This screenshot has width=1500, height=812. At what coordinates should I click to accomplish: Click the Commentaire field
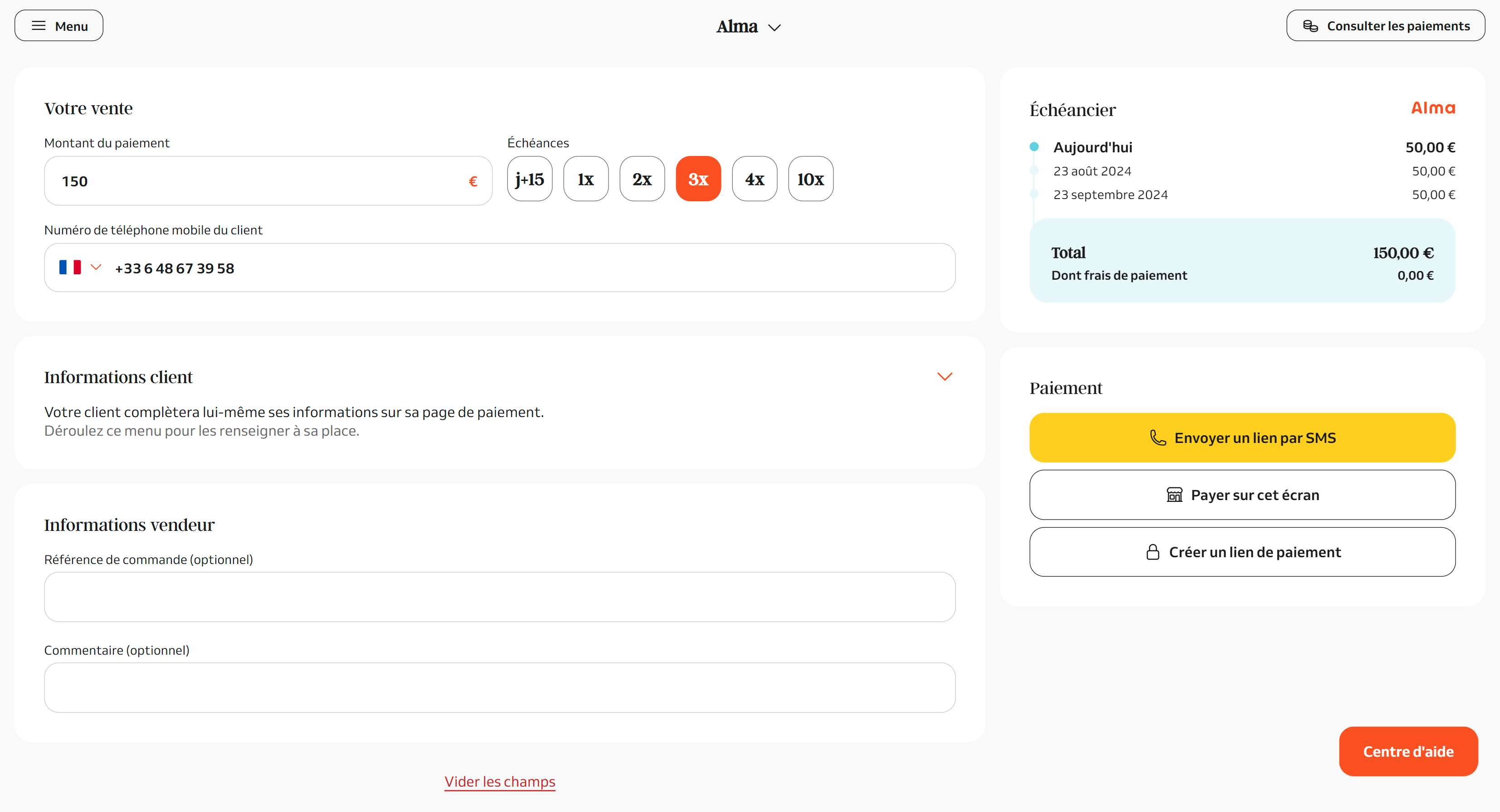(500, 687)
